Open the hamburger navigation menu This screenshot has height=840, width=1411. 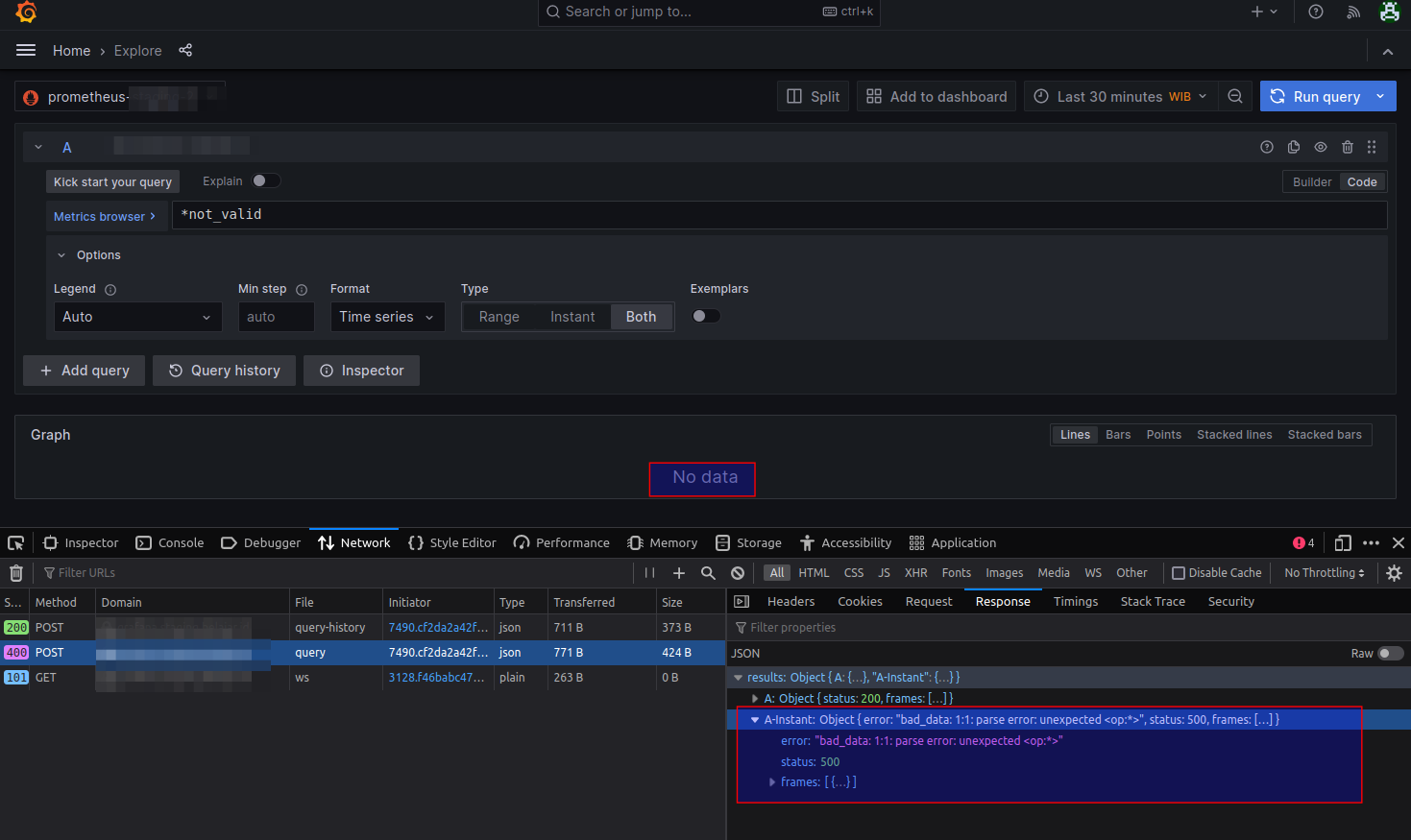tap(26, 50)
